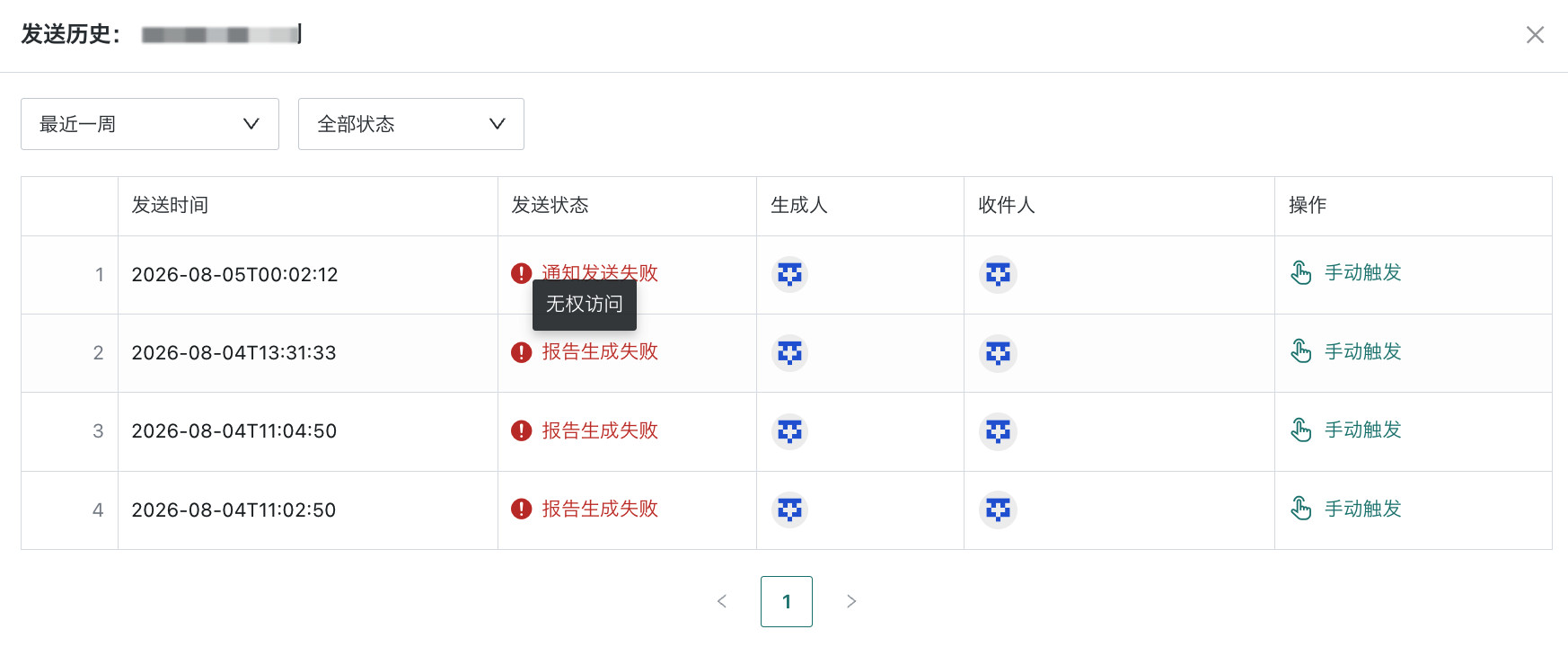1568x647 pixels.
Task: Click the hand trigger icon in row 3
Action: pos(1300,430)
